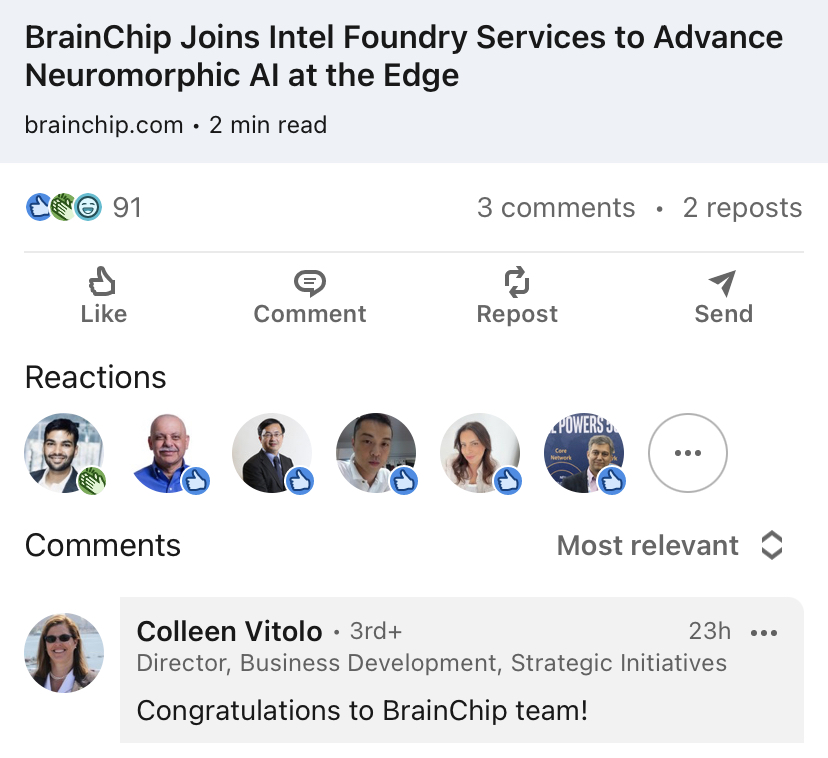828x758 pixels.
Task: Click the sort chevron arrows beside Most relevant
Action: pyautogui.click(x=771, y=545)
